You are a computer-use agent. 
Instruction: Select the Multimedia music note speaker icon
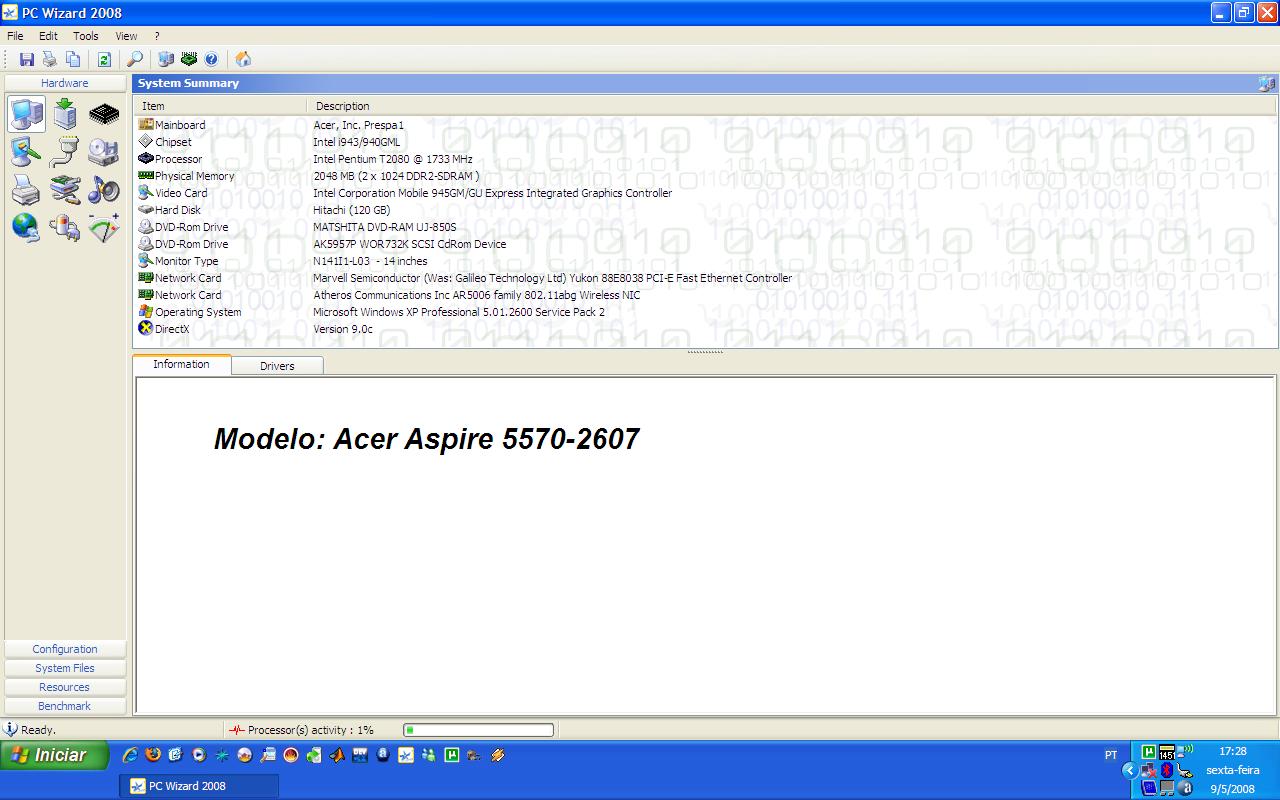[104, 190]
